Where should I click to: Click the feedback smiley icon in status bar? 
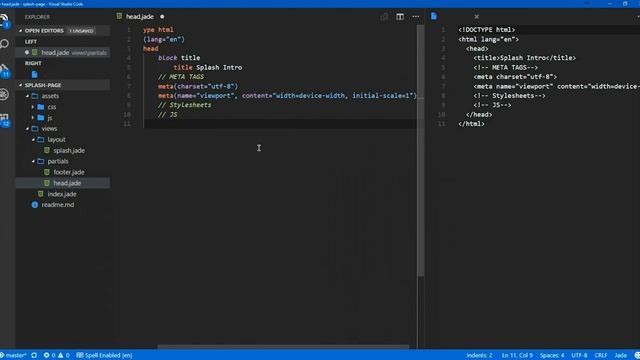click(637, 355)
